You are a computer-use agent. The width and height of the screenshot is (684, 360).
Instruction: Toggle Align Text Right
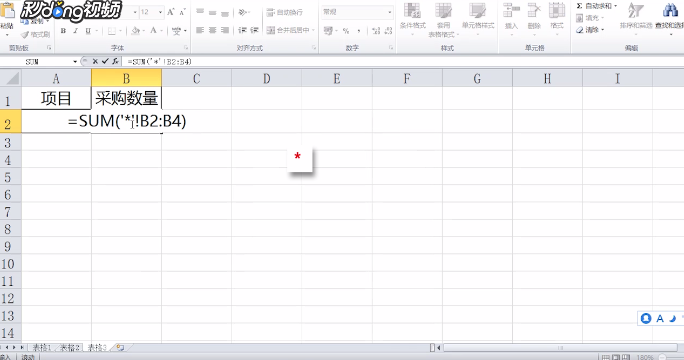(225, 30)
